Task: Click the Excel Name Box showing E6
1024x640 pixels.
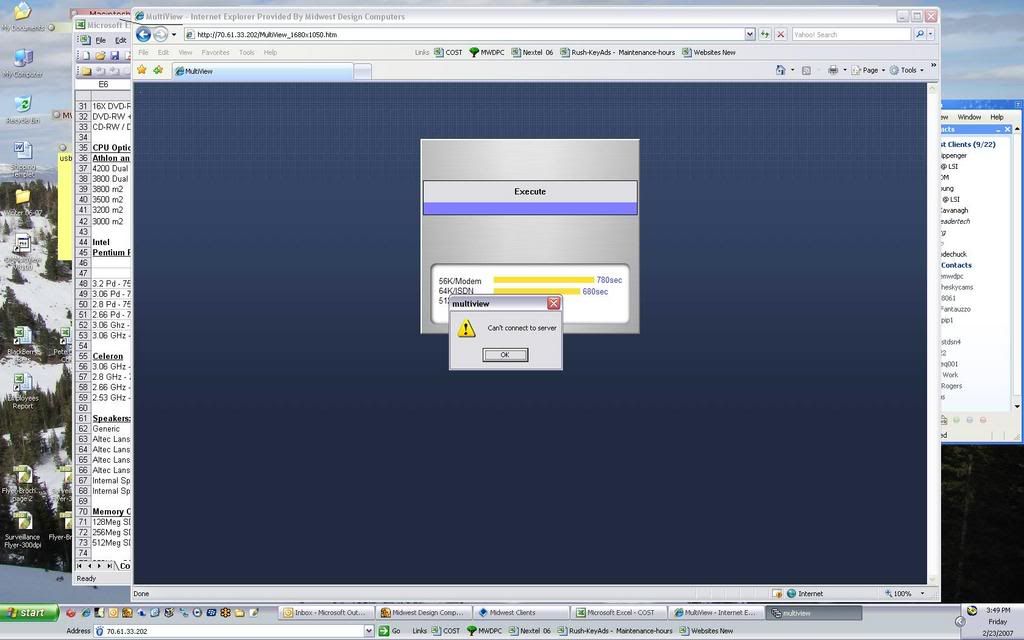Action: click(x=103, y=84)
